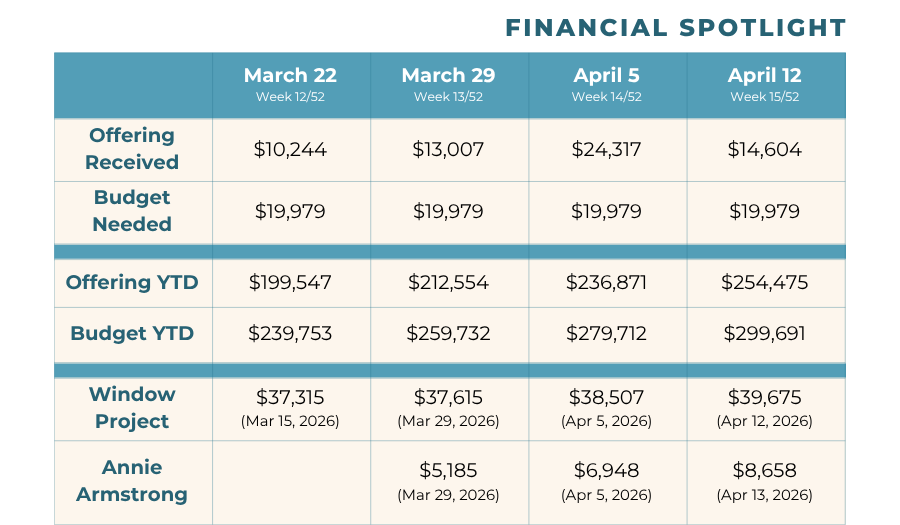
Task: Click the $37,315 Window Project amount
Action: 290,398
